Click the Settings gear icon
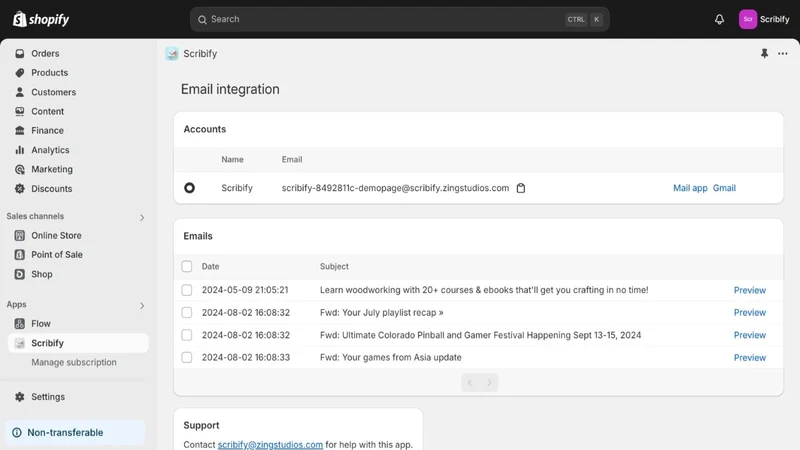 (19, 396)
